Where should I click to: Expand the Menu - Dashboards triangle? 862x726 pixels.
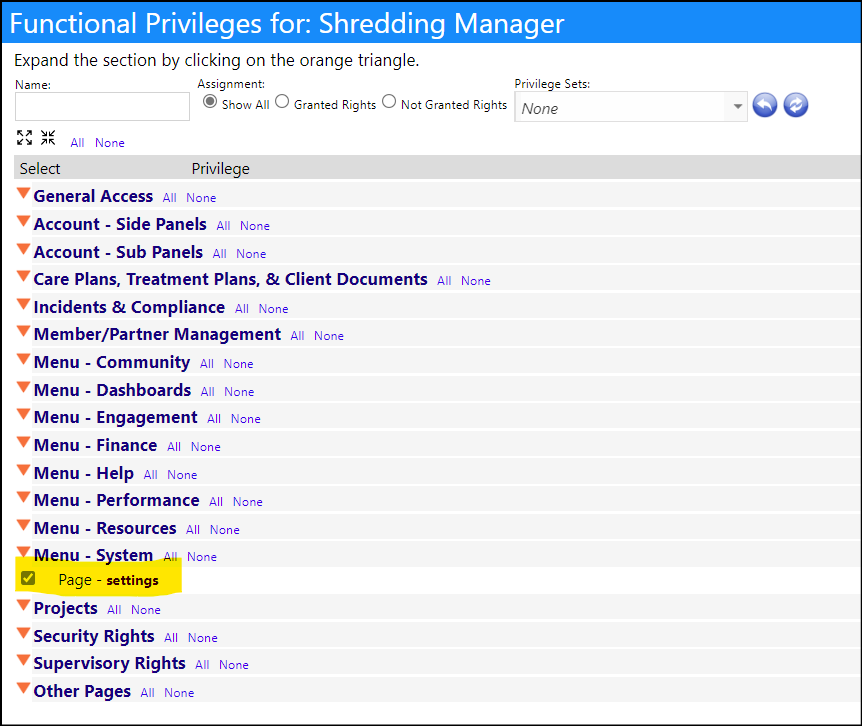click(23, 387)
